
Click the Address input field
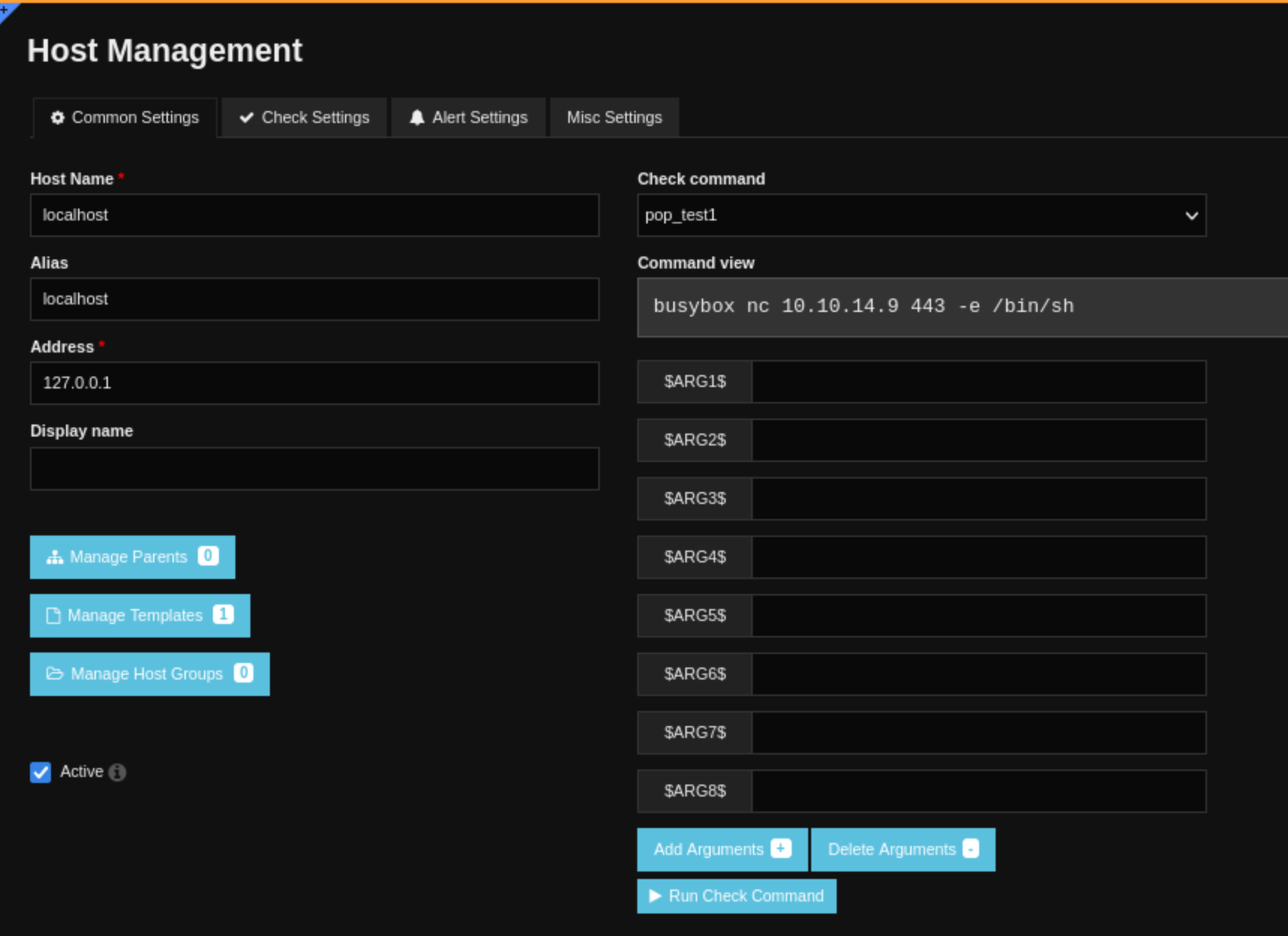point(315,383)
